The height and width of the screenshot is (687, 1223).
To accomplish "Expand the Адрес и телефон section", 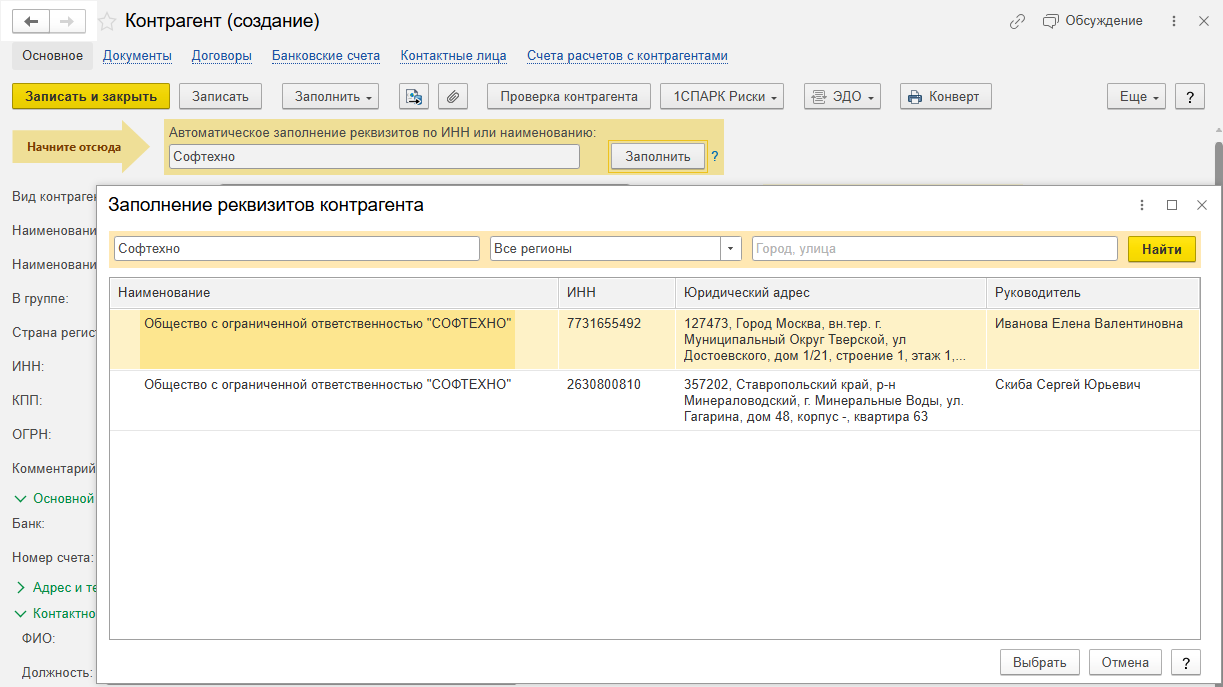I will tap(23, 588).
